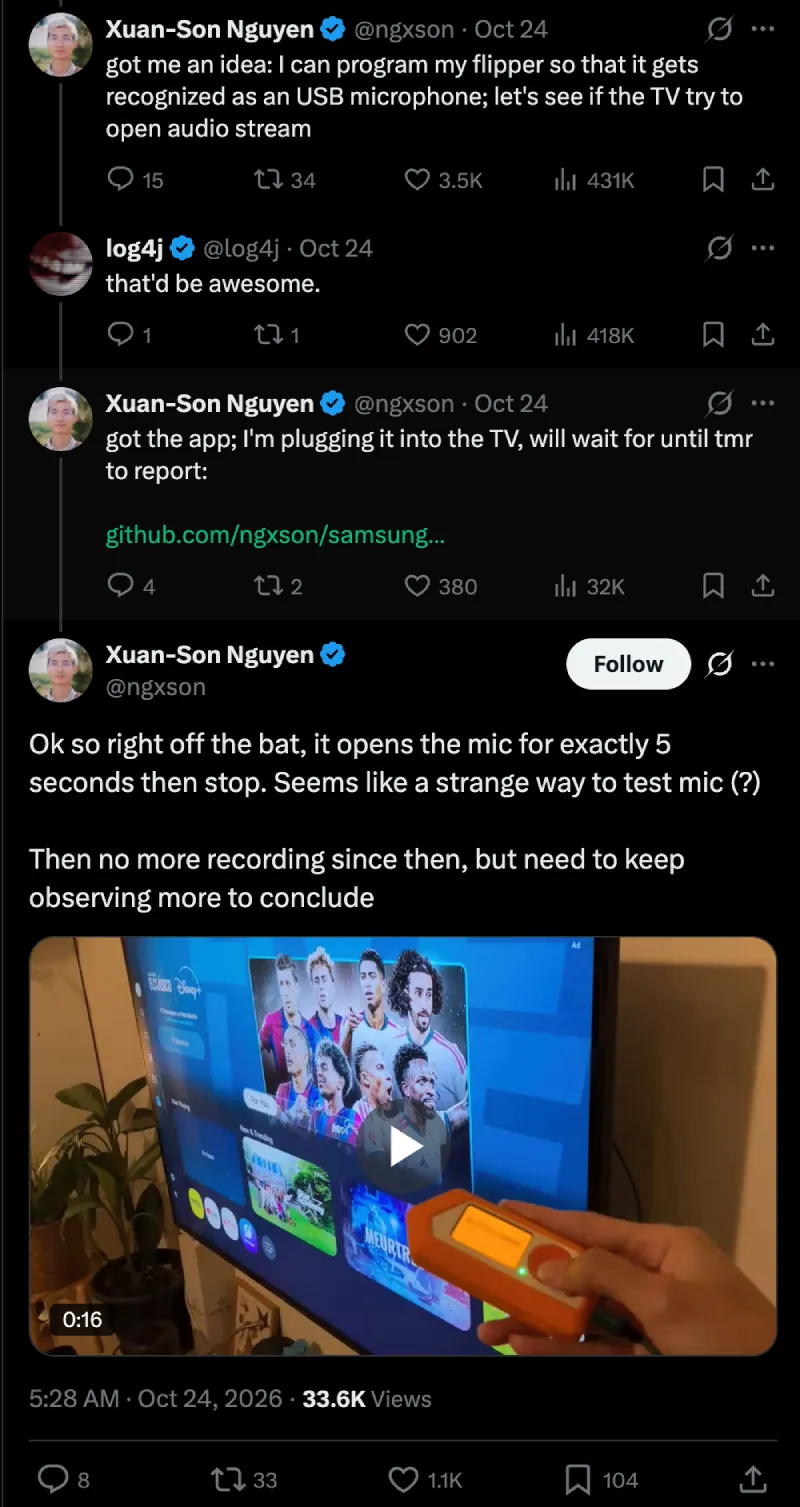This screenshot has width=800, height=1507.
Task: Repost the tweet with 34 reposts
Action: click(285, 180)
